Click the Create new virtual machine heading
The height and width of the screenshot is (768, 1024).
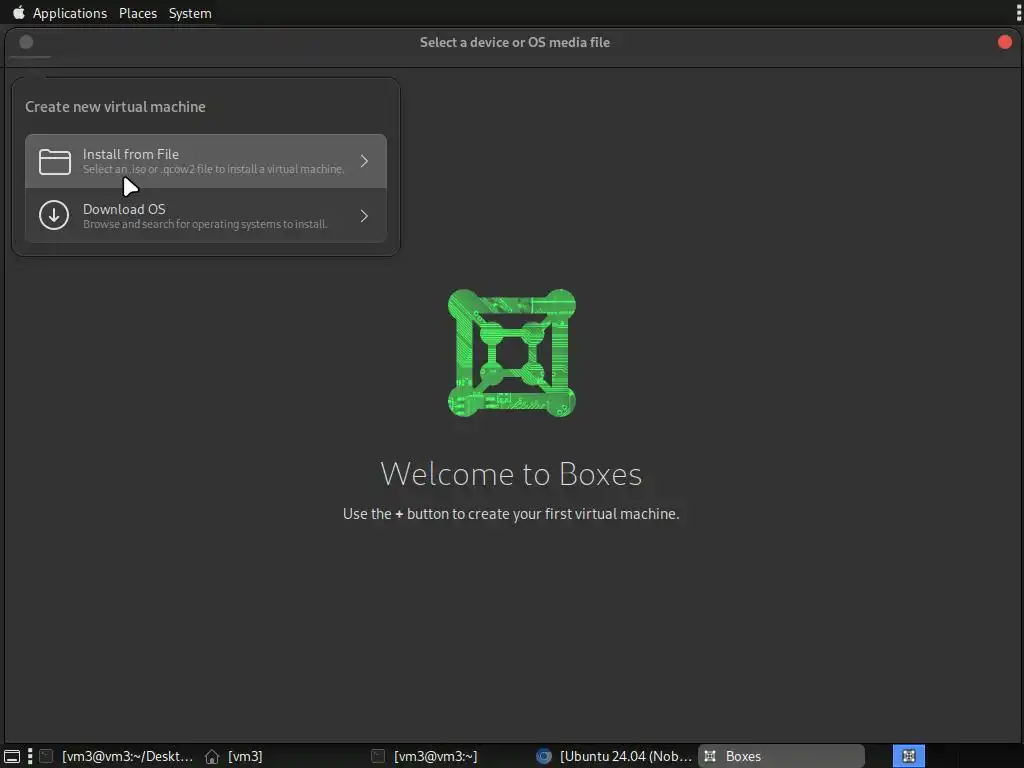[x=115, y=106]
